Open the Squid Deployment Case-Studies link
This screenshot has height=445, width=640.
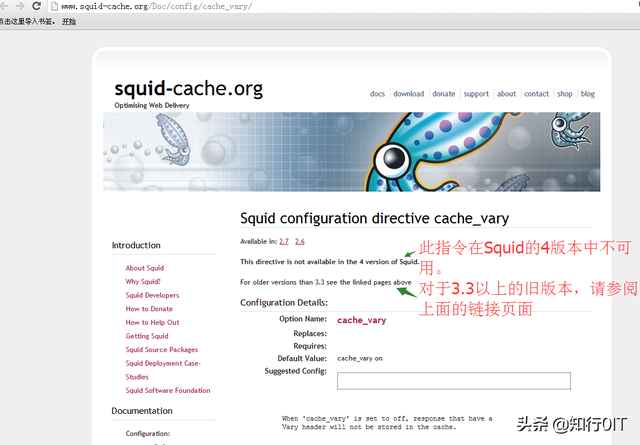pyautogui.click(x=163, y=370)
